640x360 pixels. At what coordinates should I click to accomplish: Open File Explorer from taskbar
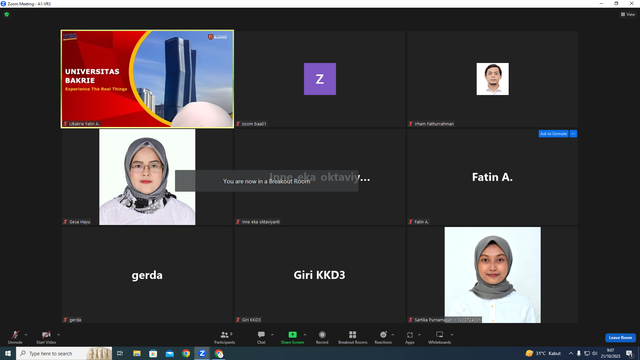pos(137,353)
